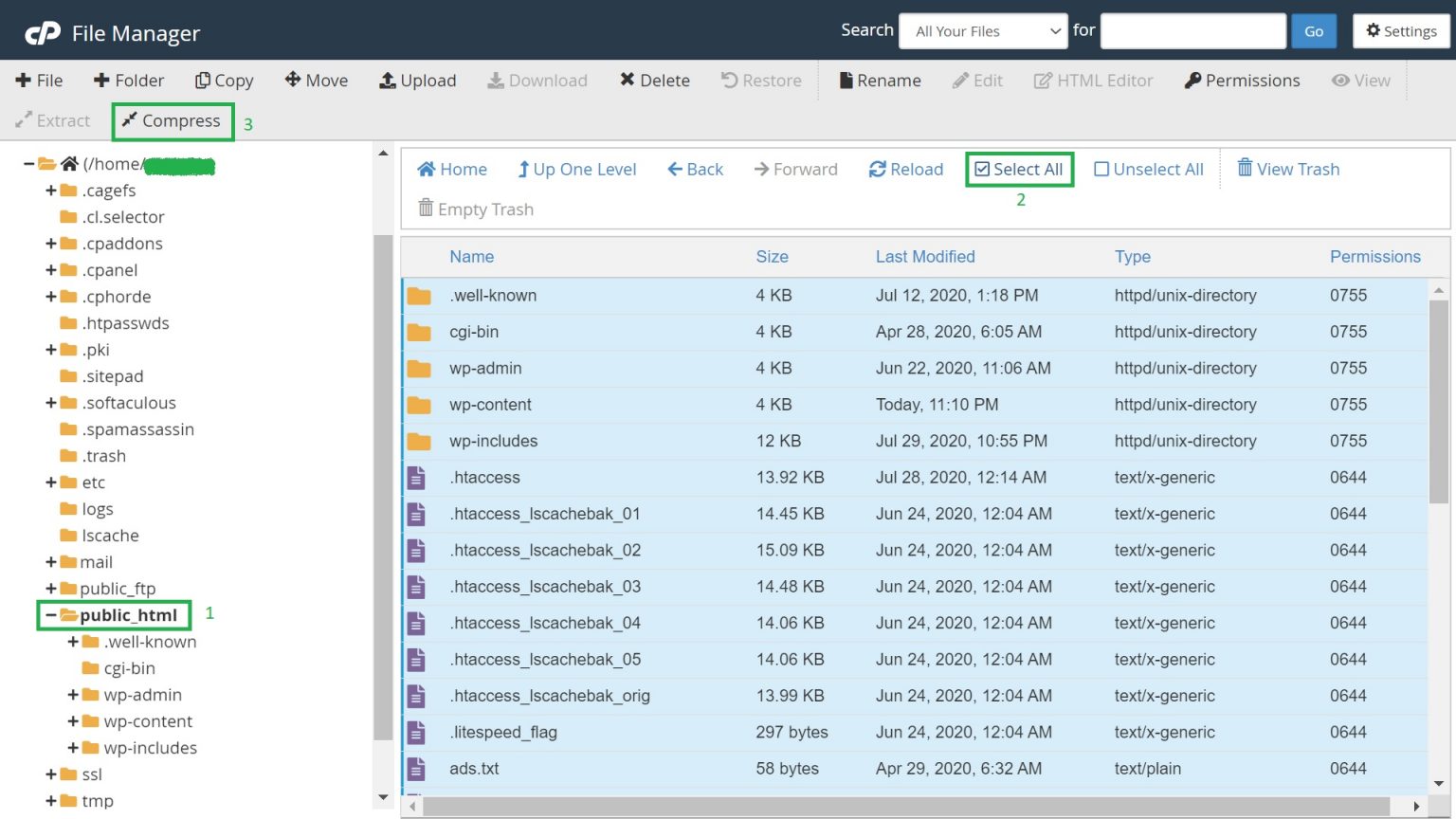
Task: Open the Rename tool
Action: (x=880, y=81)
